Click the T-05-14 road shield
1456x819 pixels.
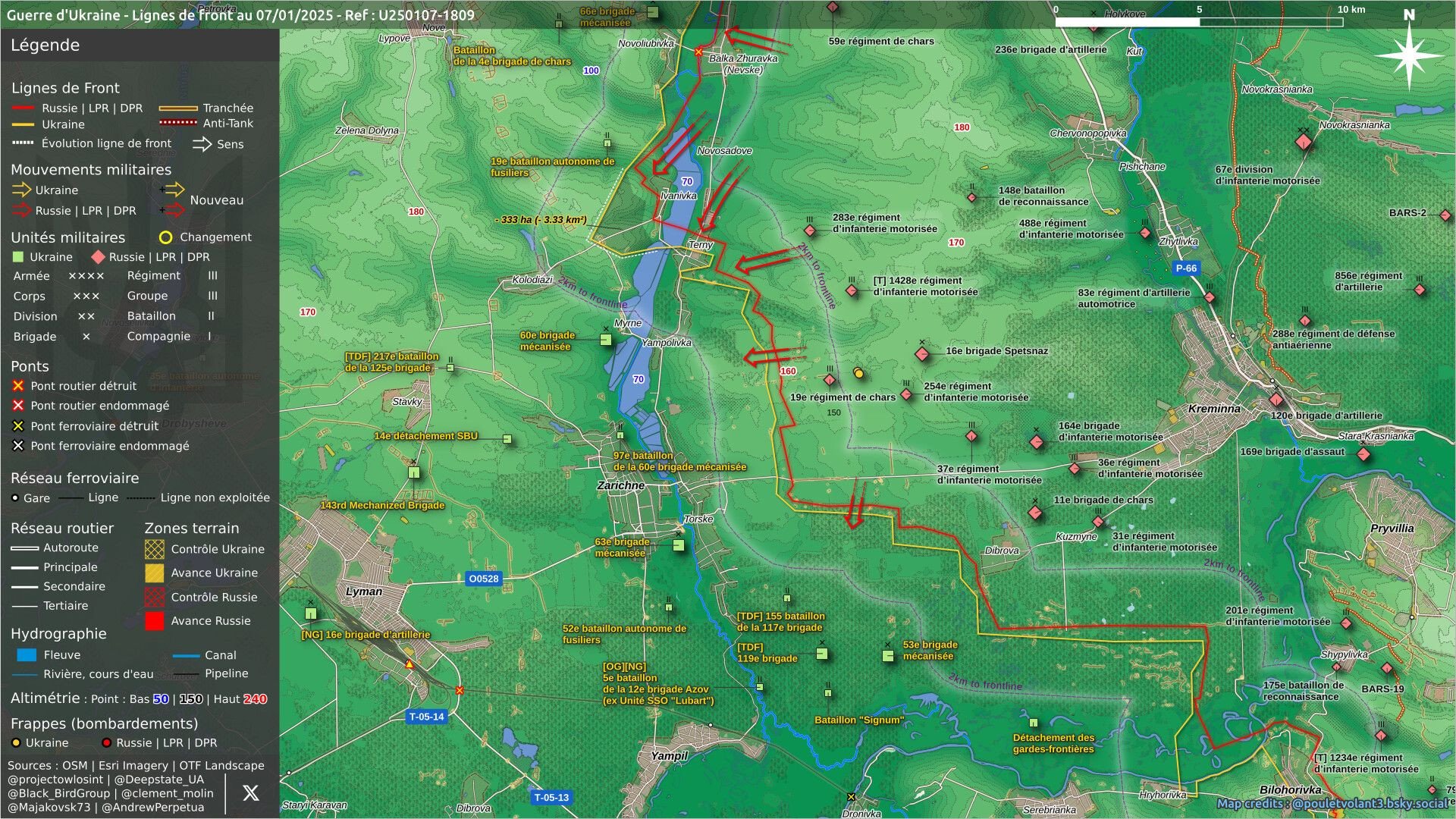click(x=426, y=717)
